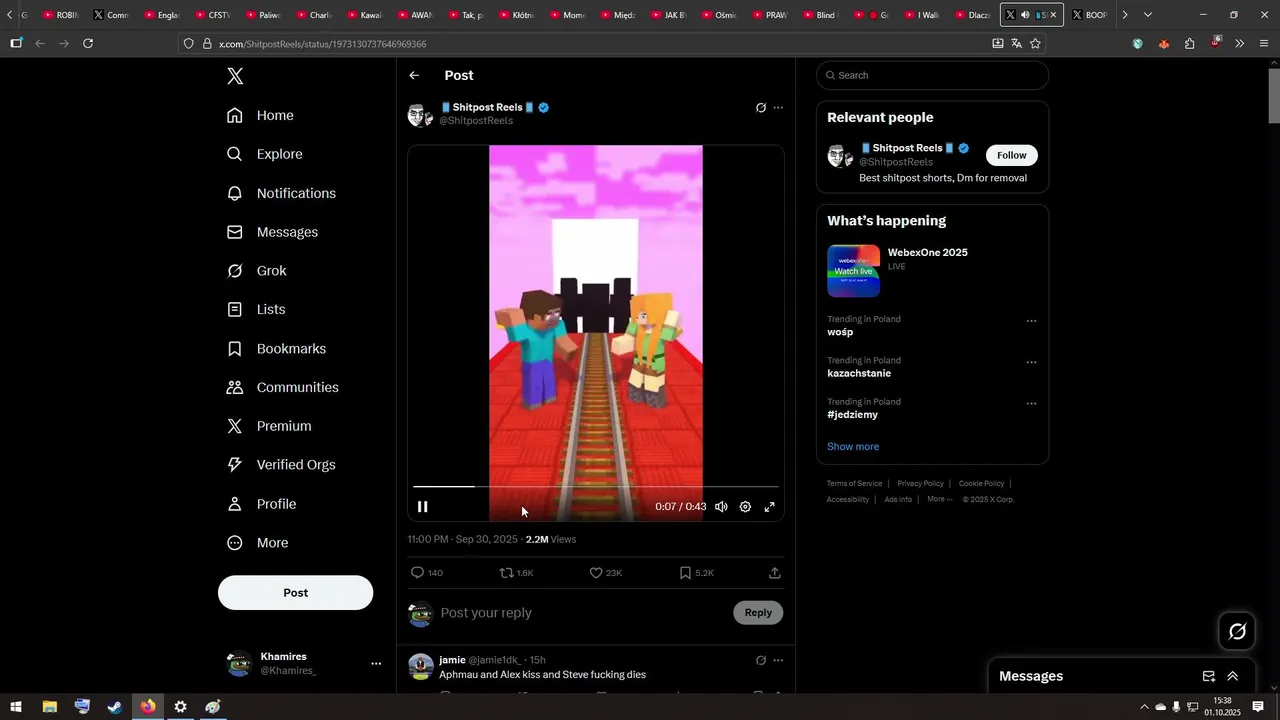Click the Search box
Screen dimensions: 1280x720
pyautogui.click(x=932, y=75)
